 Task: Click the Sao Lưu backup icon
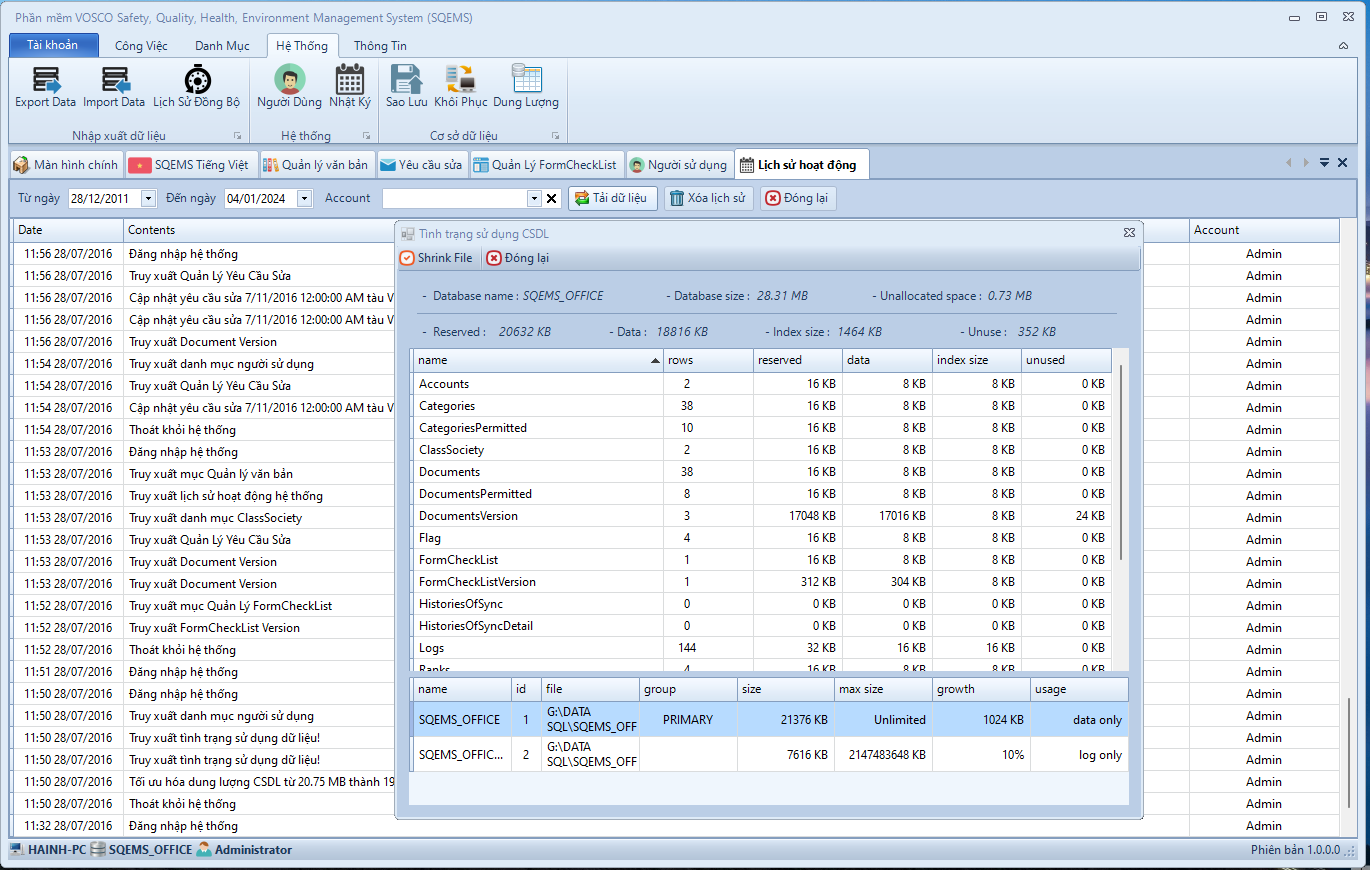(406, 81)
